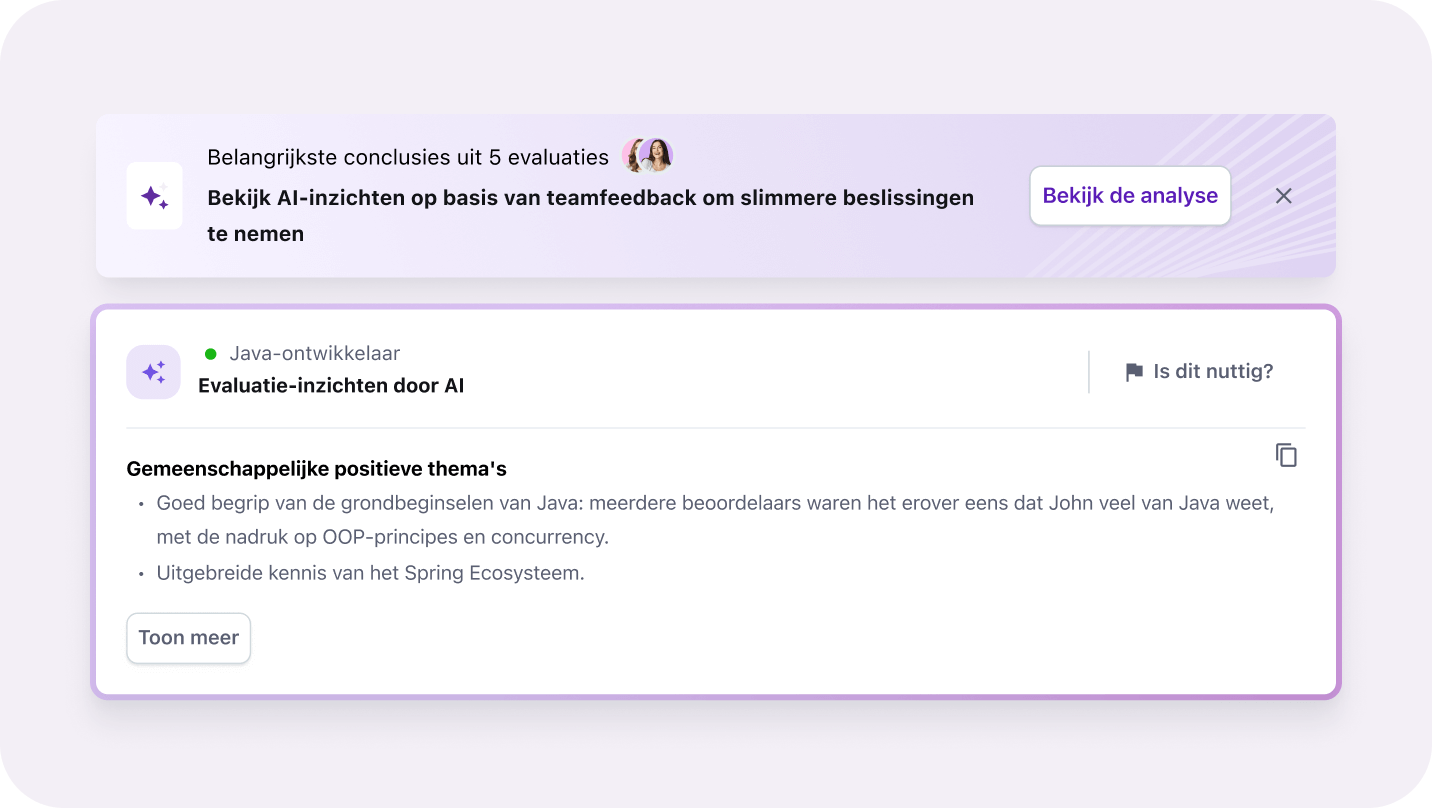Copy the insights with the copy icon

[x=1286, y=455]
